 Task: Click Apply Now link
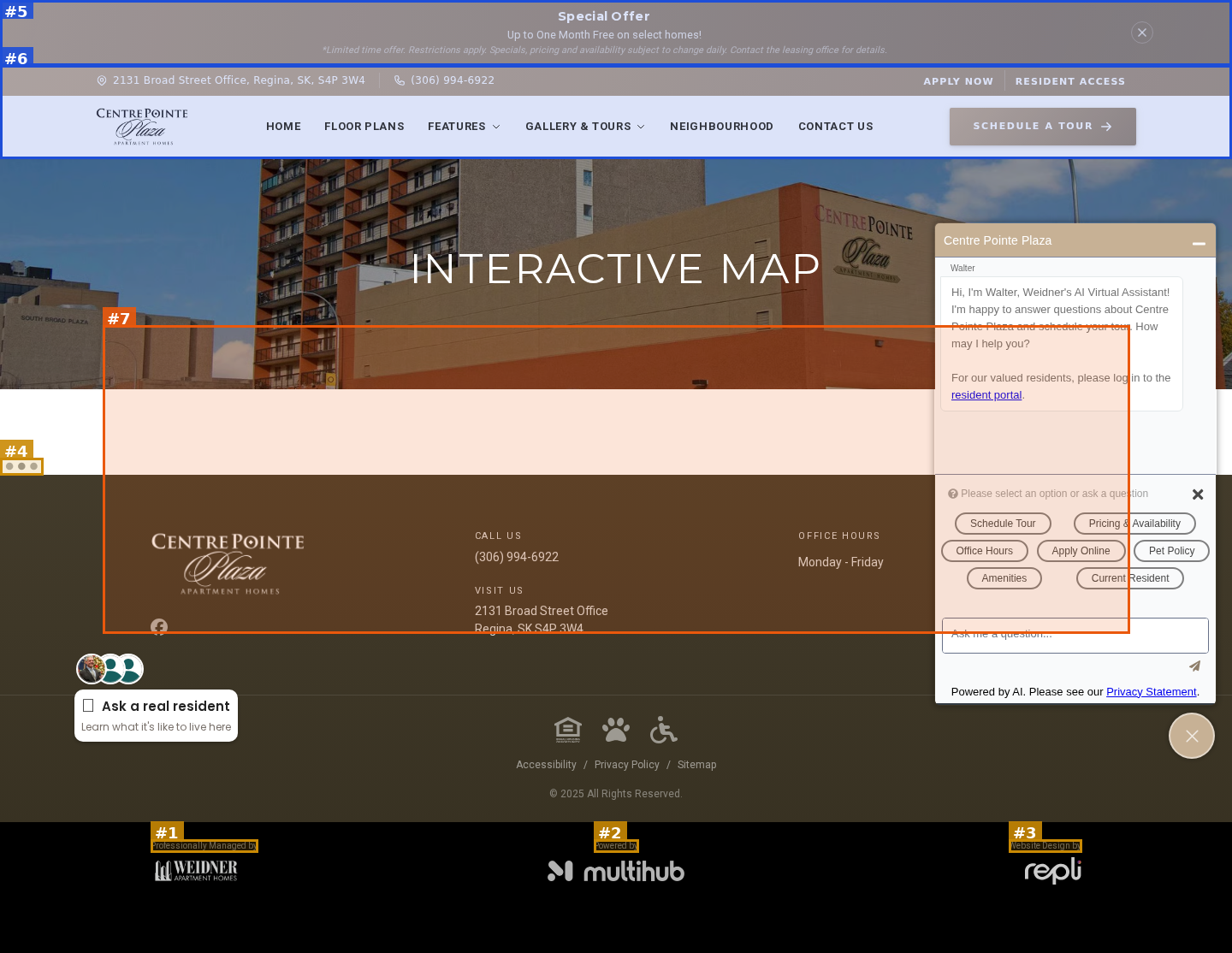click(958, 81)
